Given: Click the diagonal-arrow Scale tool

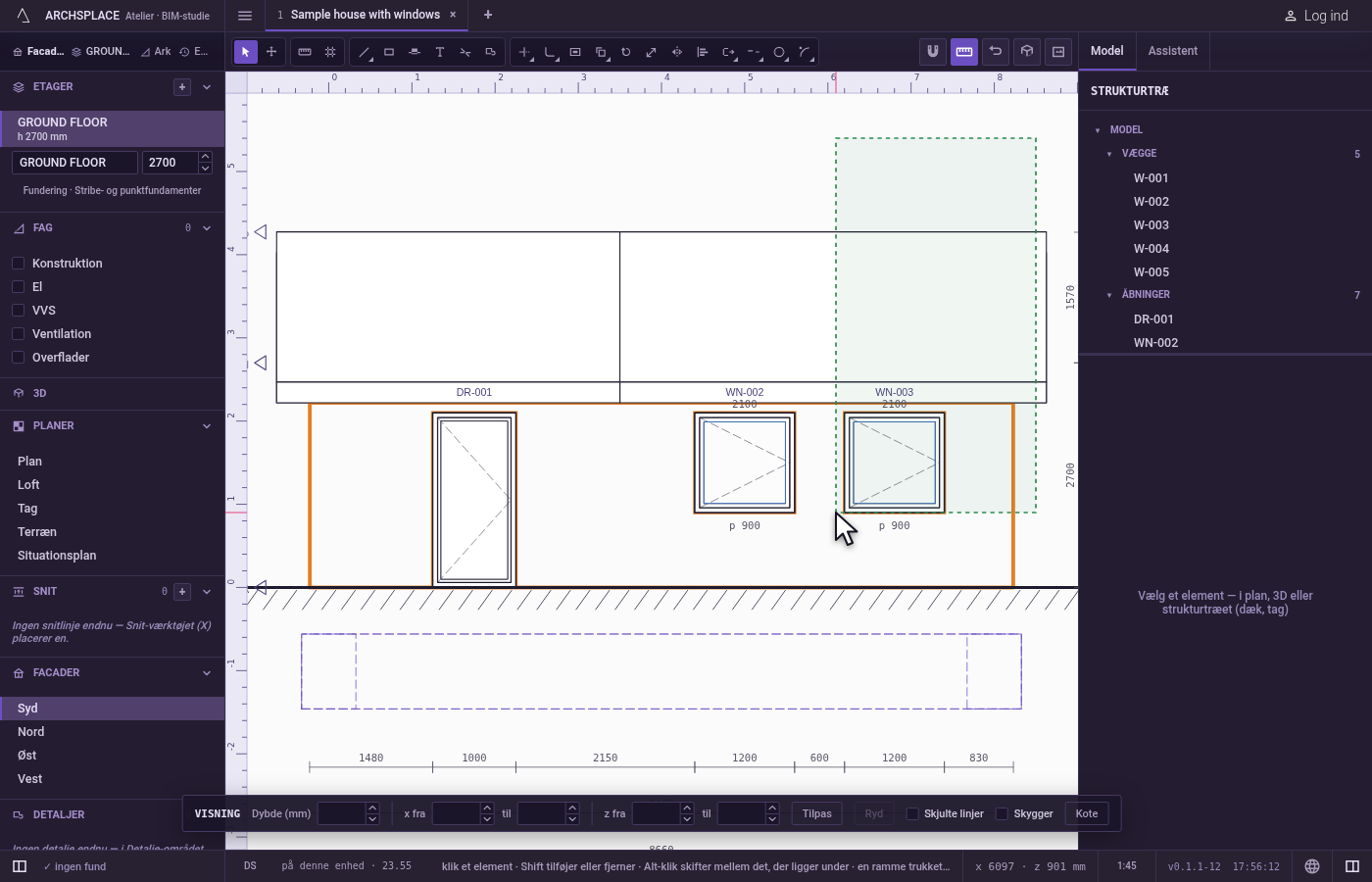Looking at the screenshot, I should (652, 52).
